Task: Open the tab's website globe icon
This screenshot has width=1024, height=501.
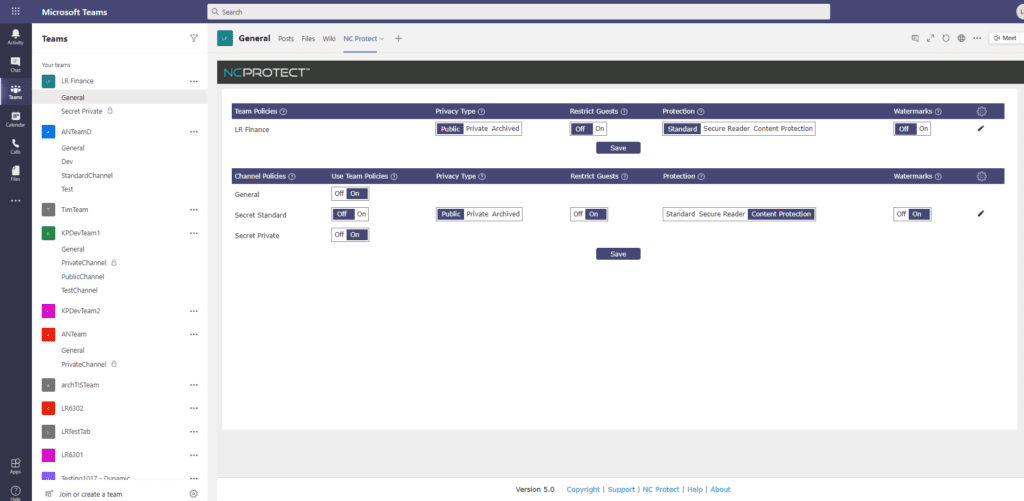Action: (961, 39)
